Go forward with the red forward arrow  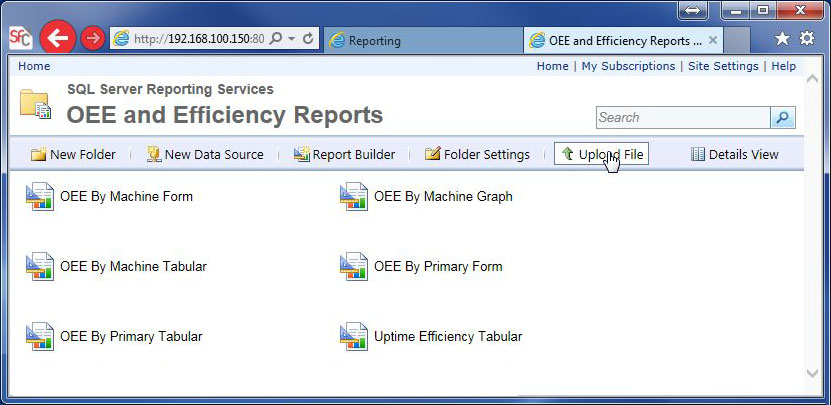93,38
